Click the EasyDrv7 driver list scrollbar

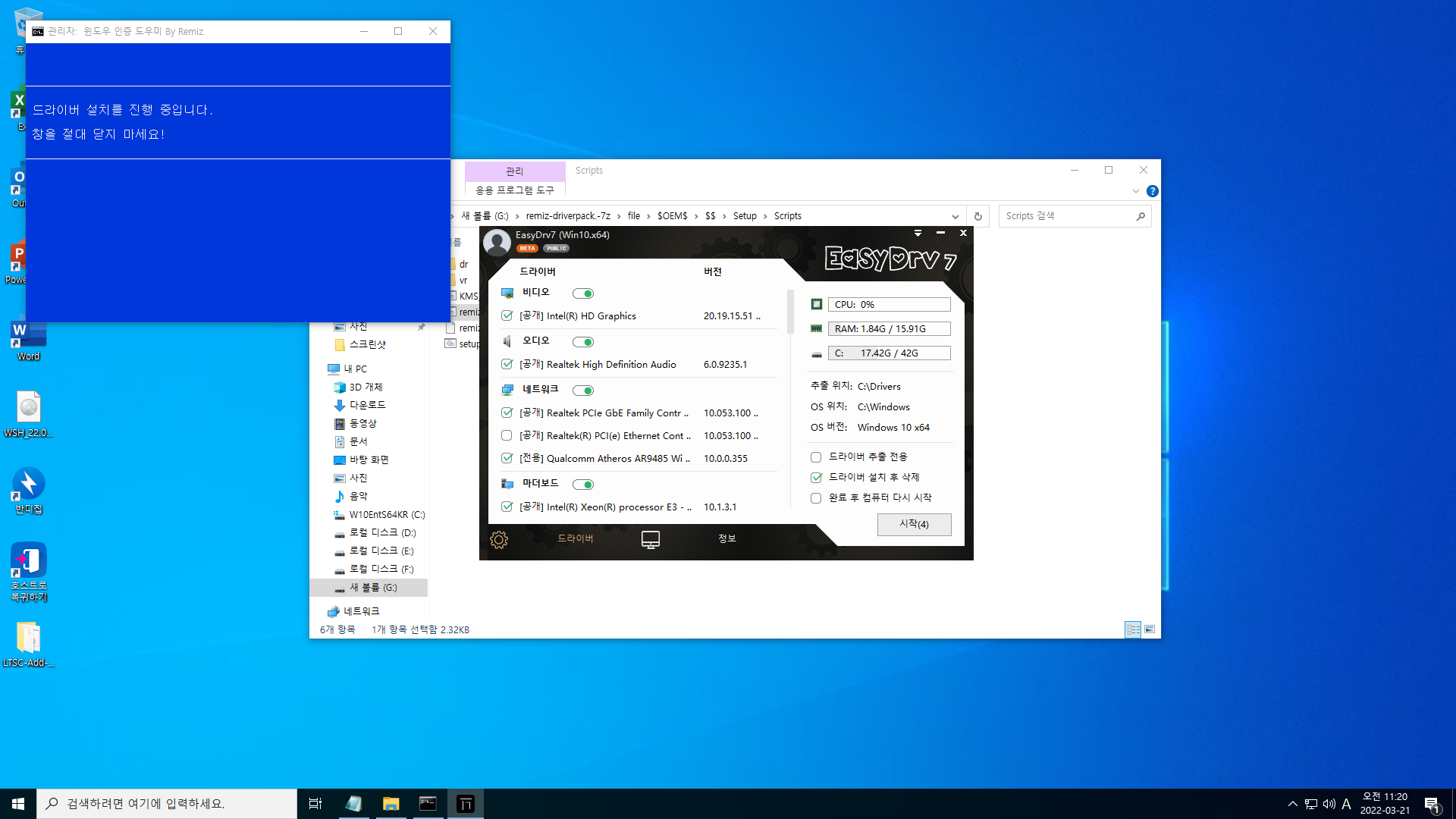[x=790, y=312]
